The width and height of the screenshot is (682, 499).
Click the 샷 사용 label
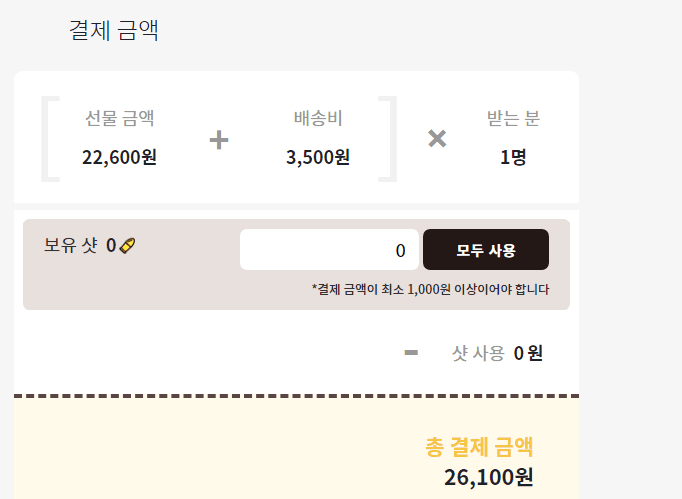478,353
